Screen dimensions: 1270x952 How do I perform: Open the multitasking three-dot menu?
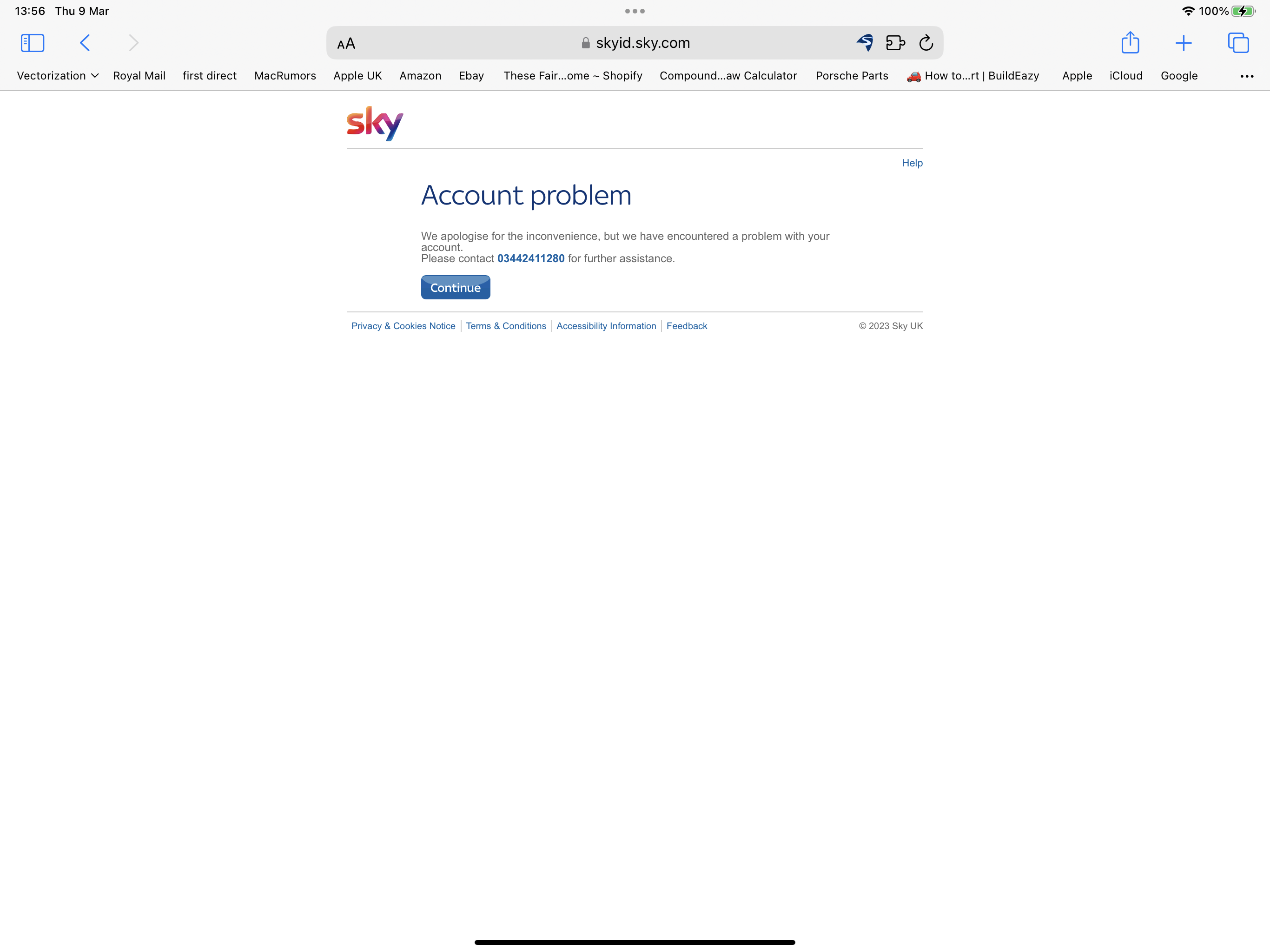point(635,11)
